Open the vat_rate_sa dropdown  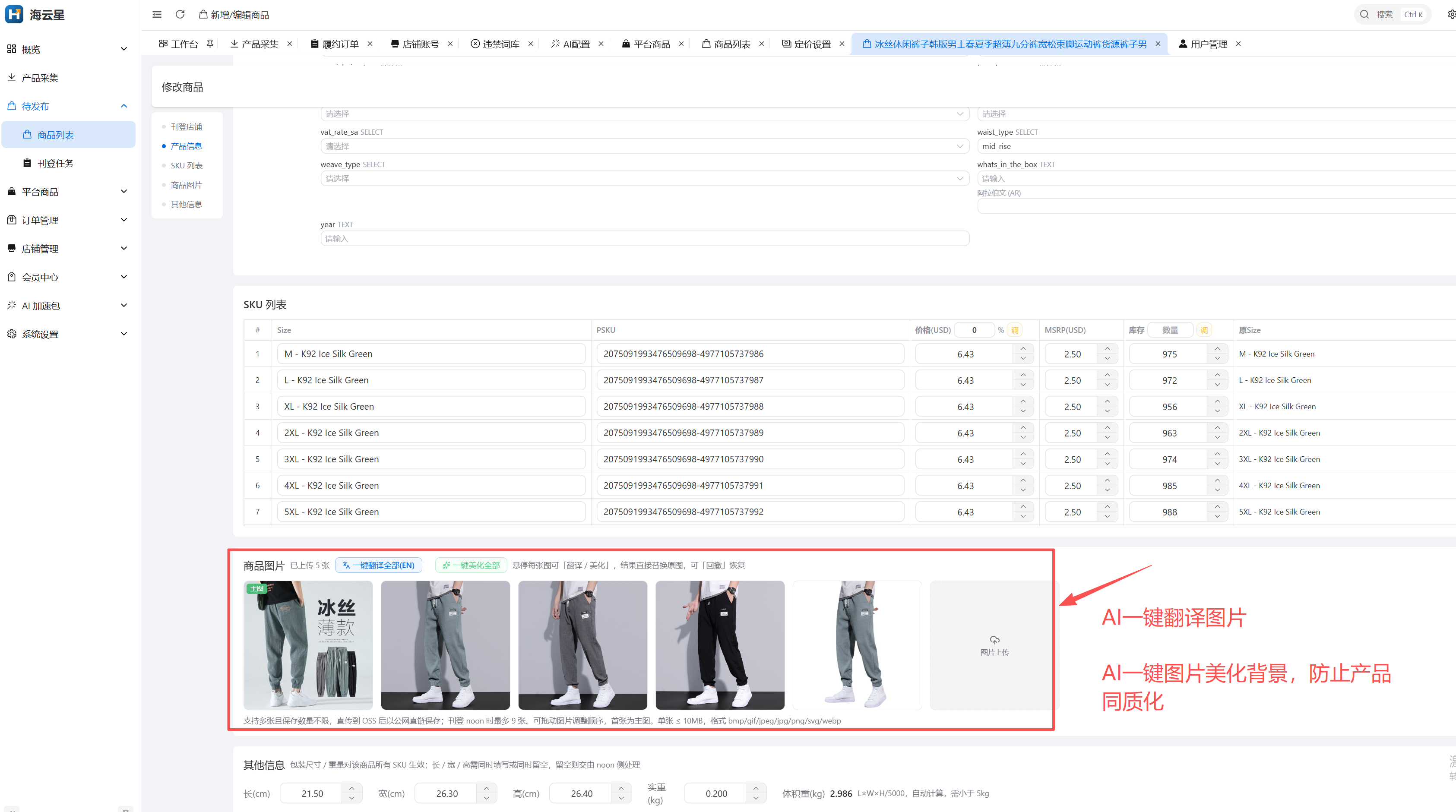[644, 146]
